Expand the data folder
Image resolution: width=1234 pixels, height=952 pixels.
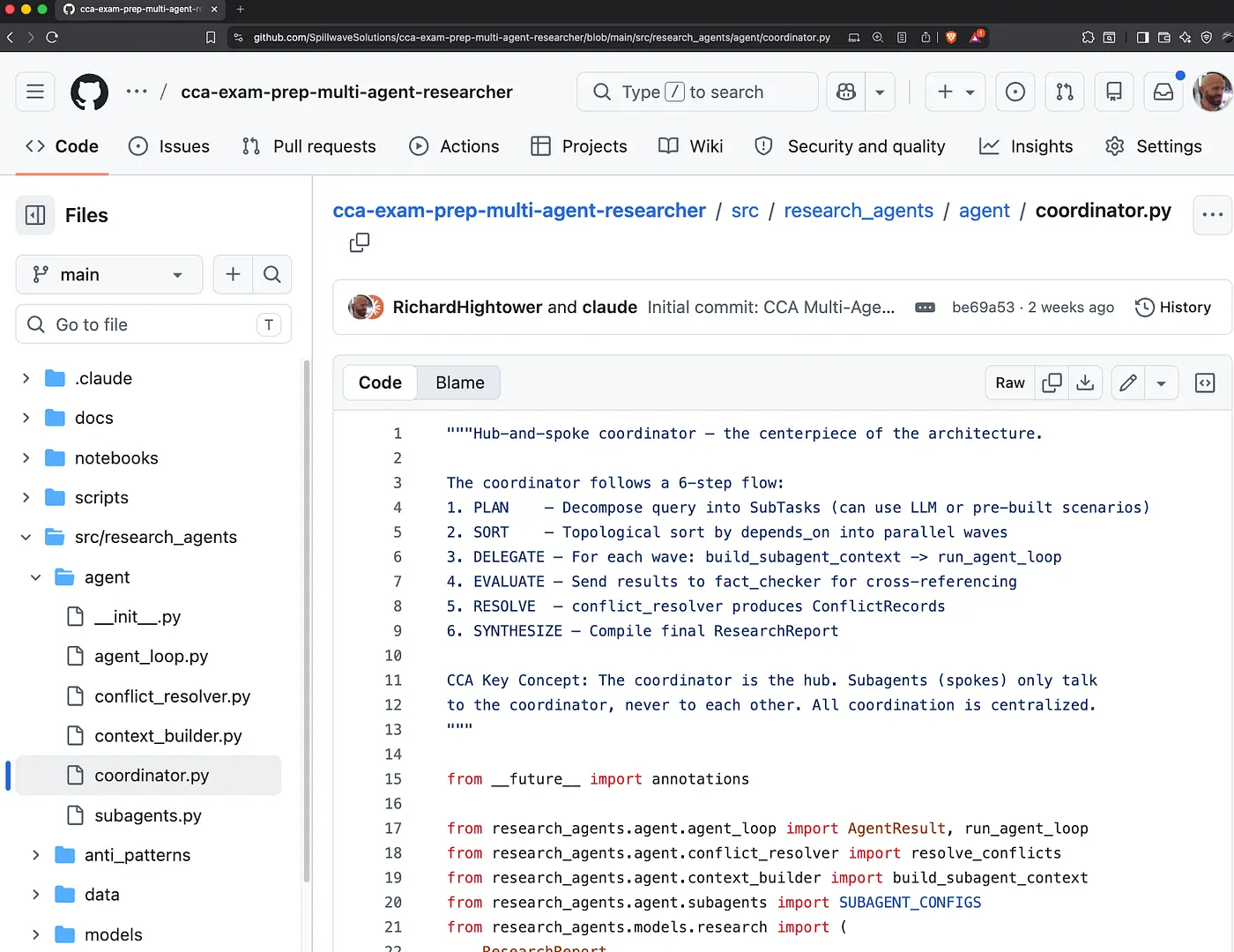[35, 895]
